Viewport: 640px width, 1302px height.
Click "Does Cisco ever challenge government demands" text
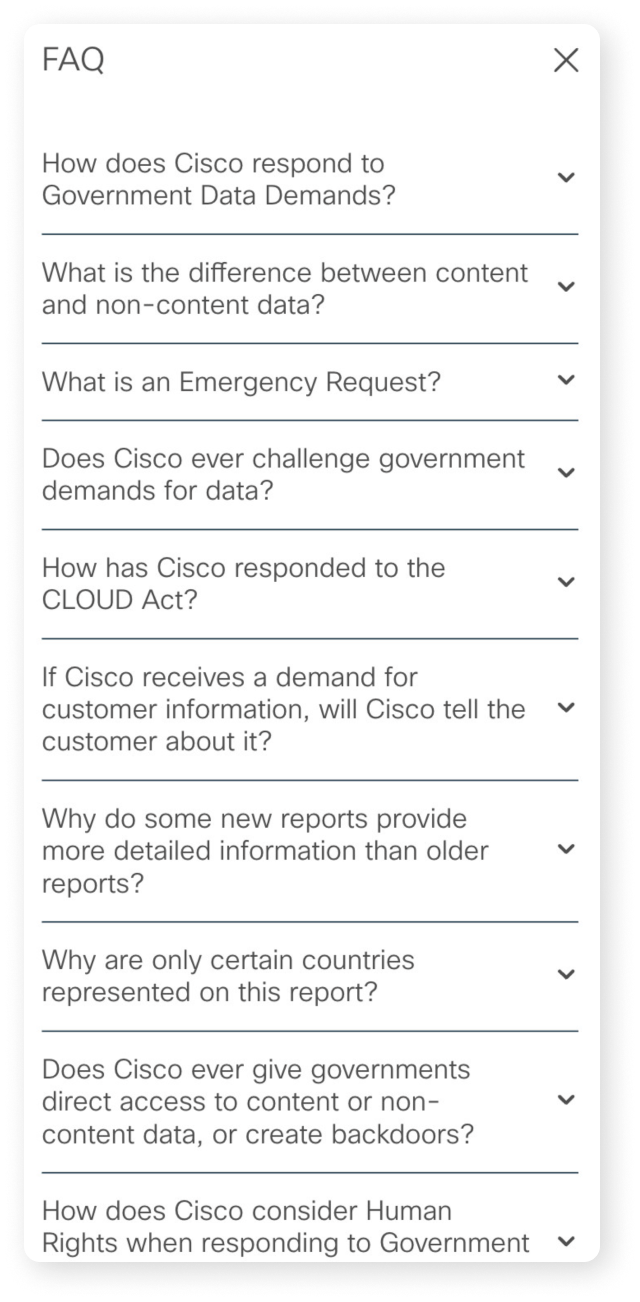click(283, 475)
